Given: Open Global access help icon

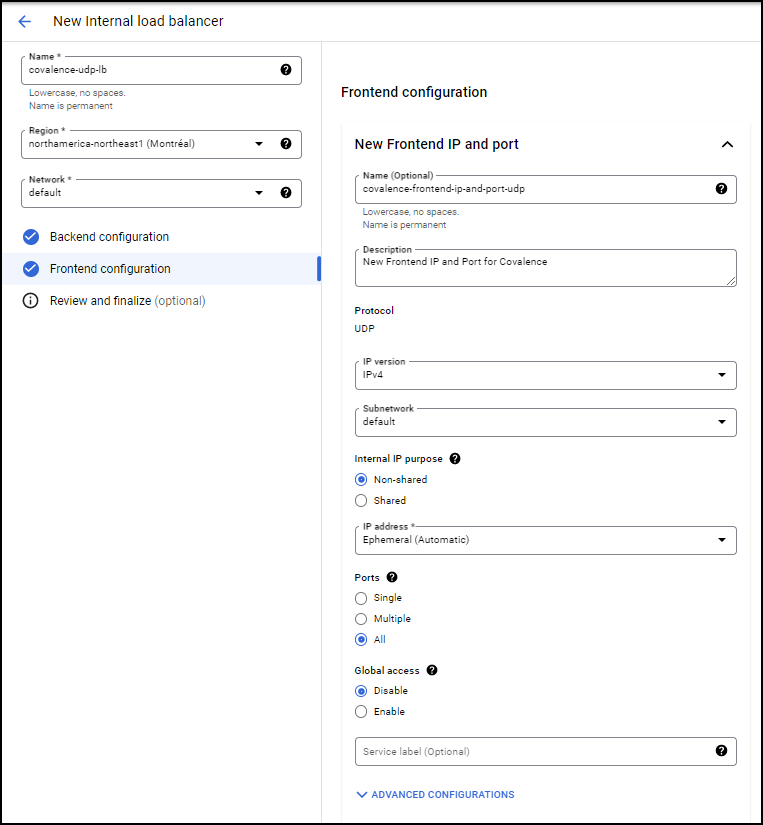Looking at the screenshot, I should tap(432, 670).
